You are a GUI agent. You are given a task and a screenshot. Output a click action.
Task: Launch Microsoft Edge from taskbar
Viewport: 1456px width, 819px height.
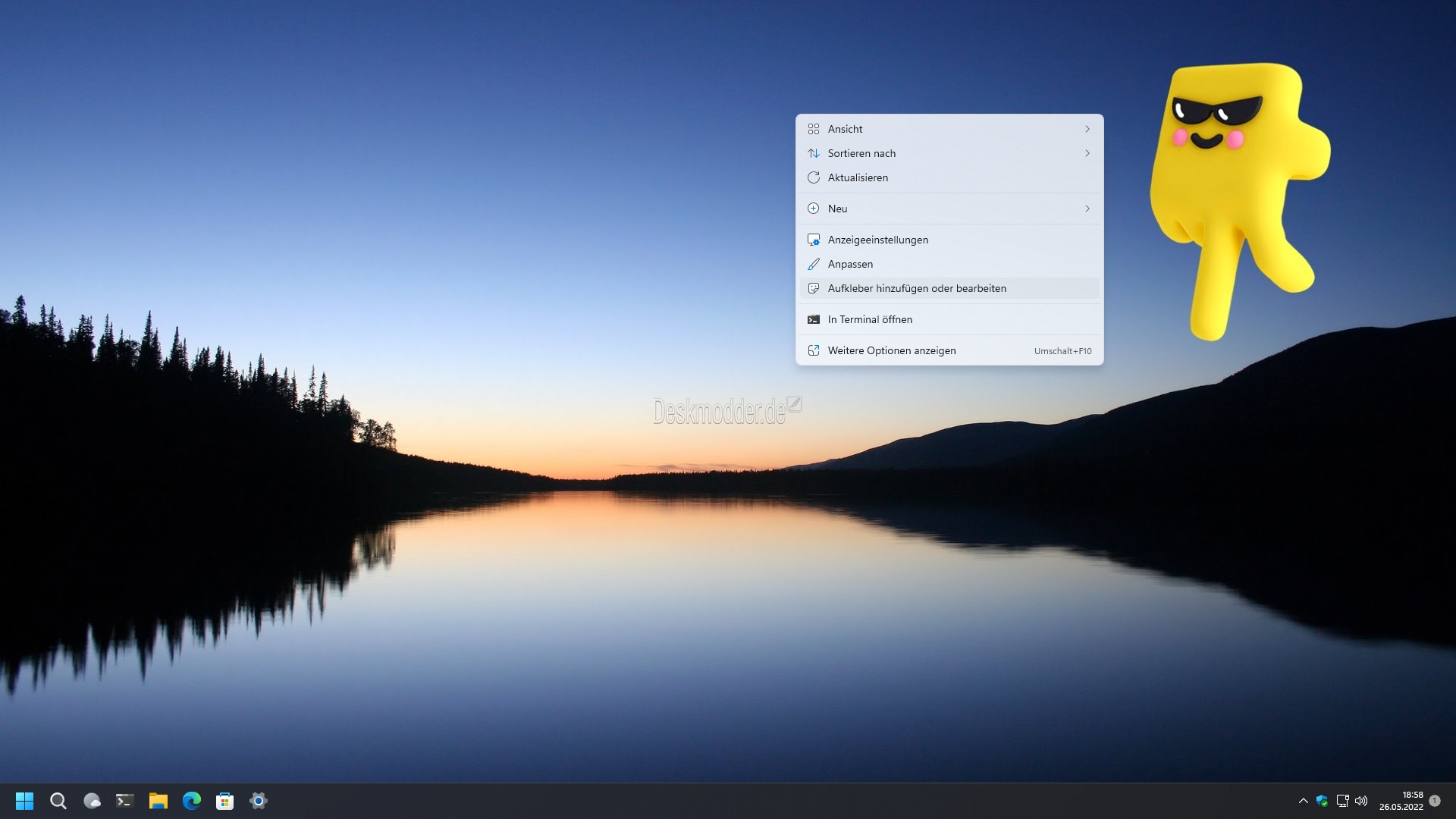[x=192, y=801]
